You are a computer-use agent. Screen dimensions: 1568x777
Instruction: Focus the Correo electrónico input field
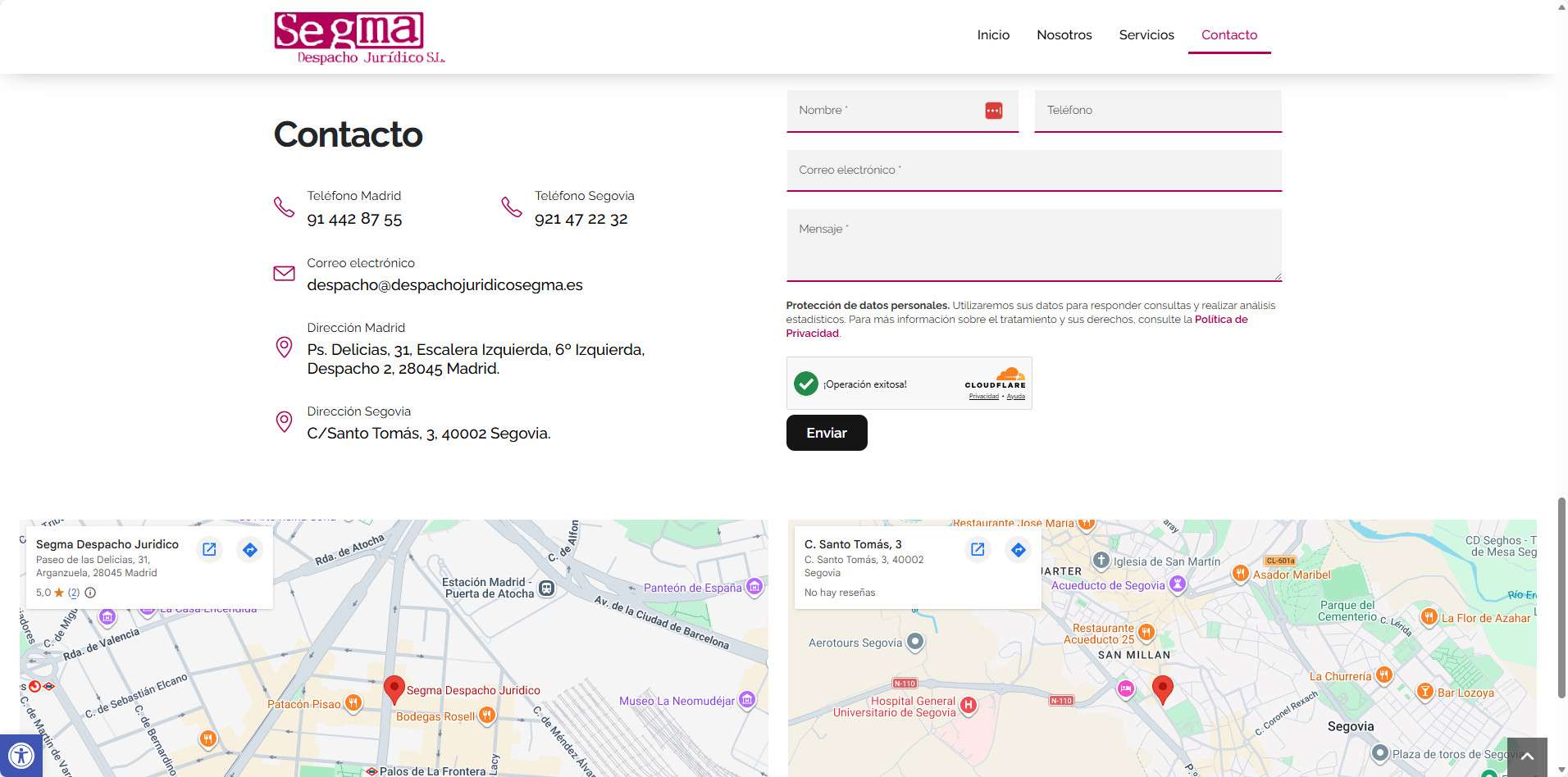point(1033,170)
